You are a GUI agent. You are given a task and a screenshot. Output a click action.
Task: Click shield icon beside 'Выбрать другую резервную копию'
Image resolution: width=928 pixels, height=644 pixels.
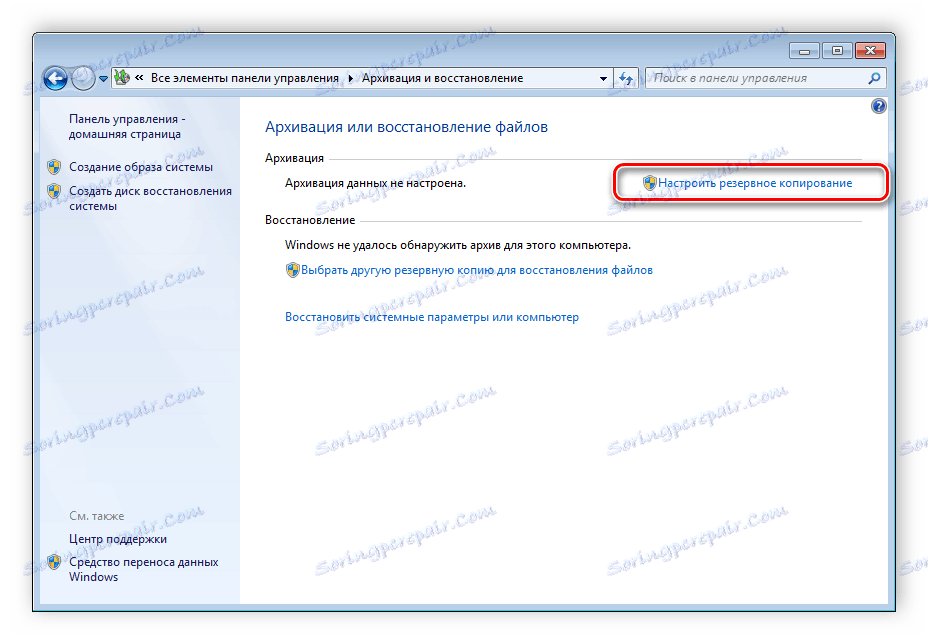tap(292, 270)
